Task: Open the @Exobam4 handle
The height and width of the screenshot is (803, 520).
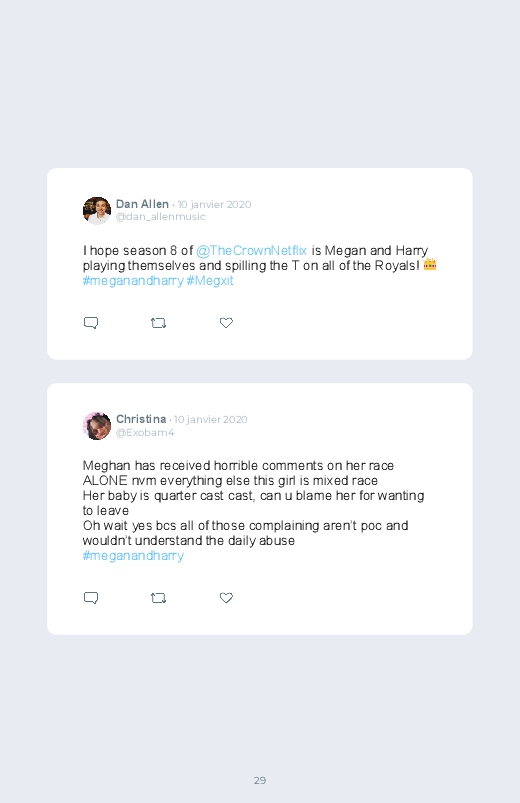Action: (145, 432)
